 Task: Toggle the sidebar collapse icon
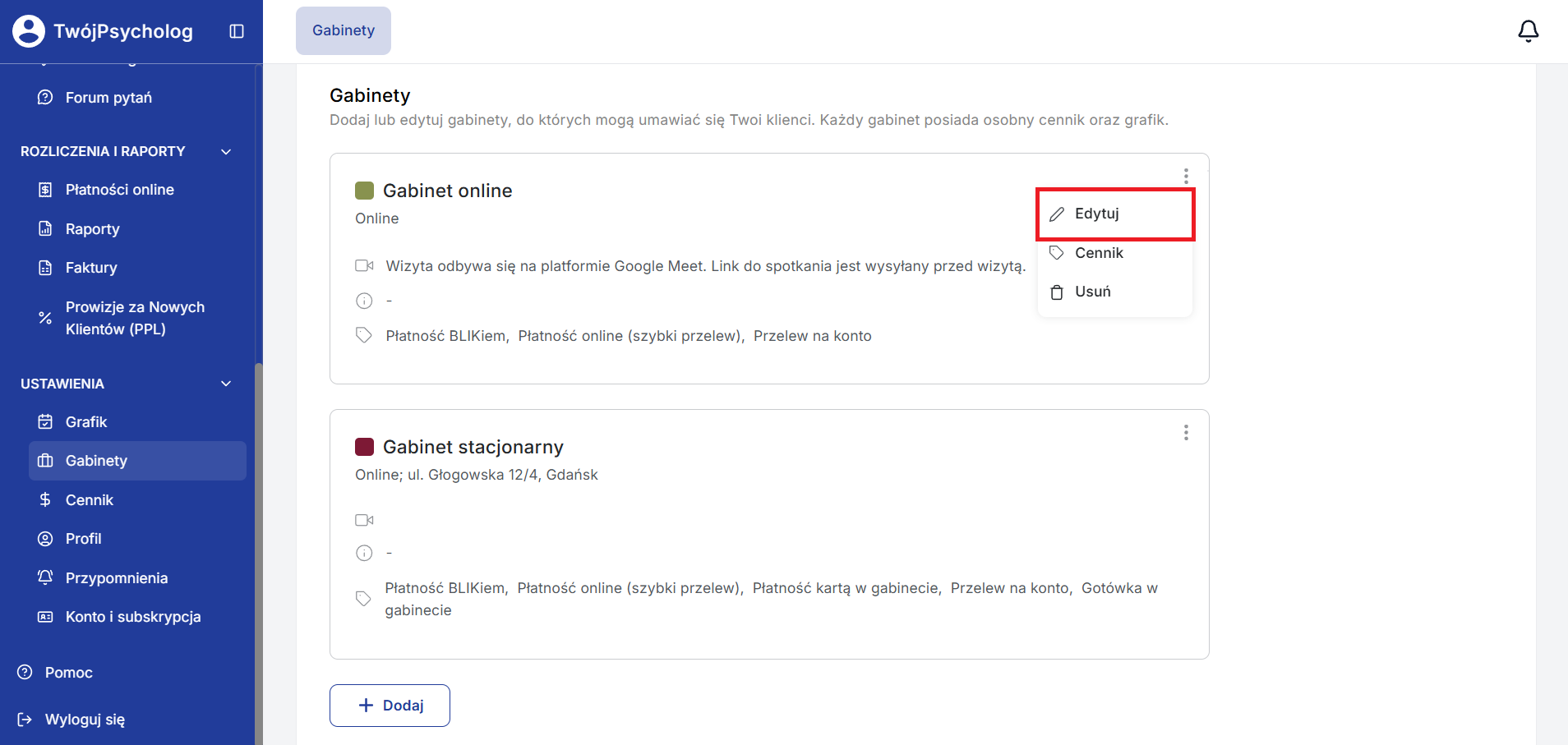(237, 31)
